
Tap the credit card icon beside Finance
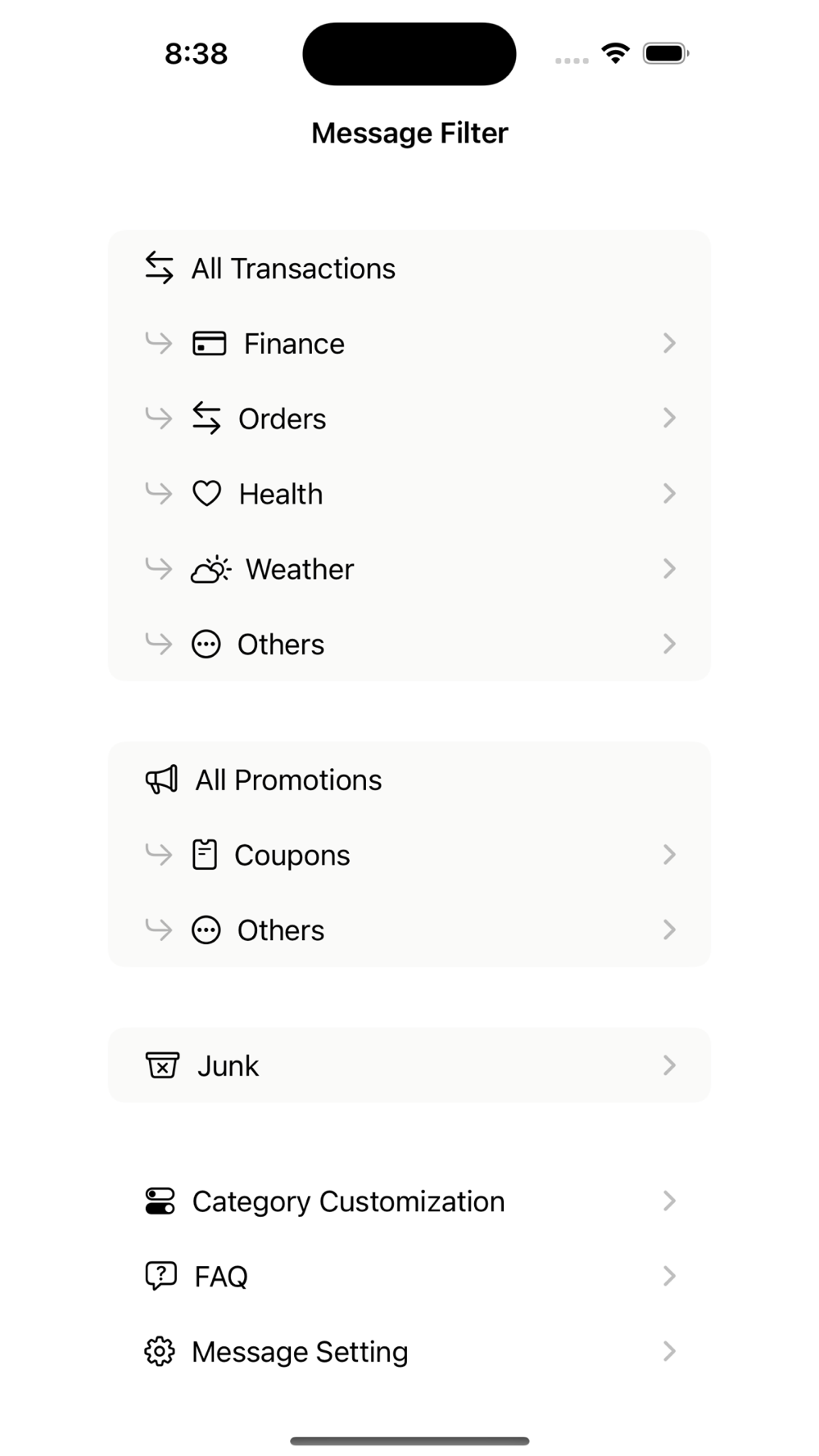click(209, 343)
